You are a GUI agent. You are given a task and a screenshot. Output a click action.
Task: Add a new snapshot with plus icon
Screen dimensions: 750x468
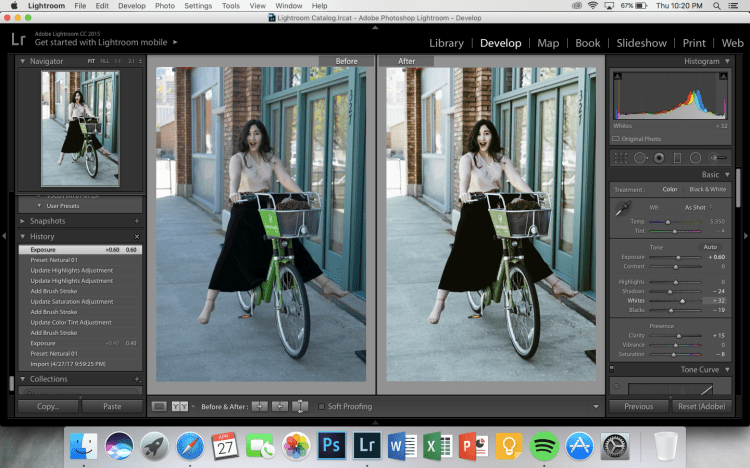click(x=137, y=221)
